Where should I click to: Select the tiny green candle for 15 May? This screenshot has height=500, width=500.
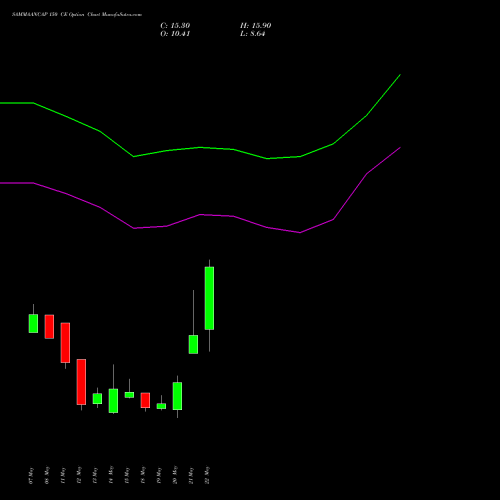[129, 395]
